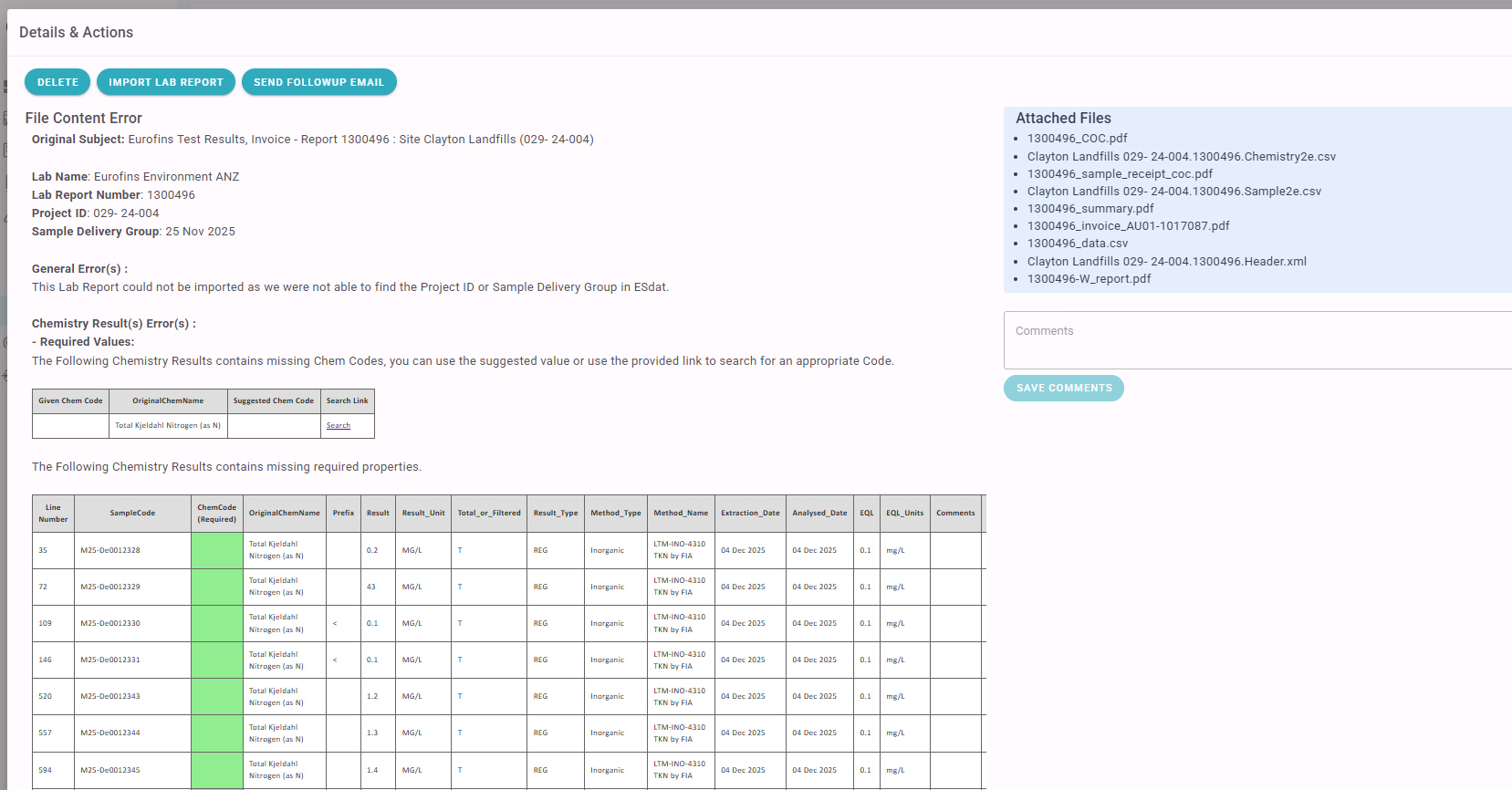
Task: Open the Search link for Total Kjeldahl Nitrogen
Action: tap(339, 426)
